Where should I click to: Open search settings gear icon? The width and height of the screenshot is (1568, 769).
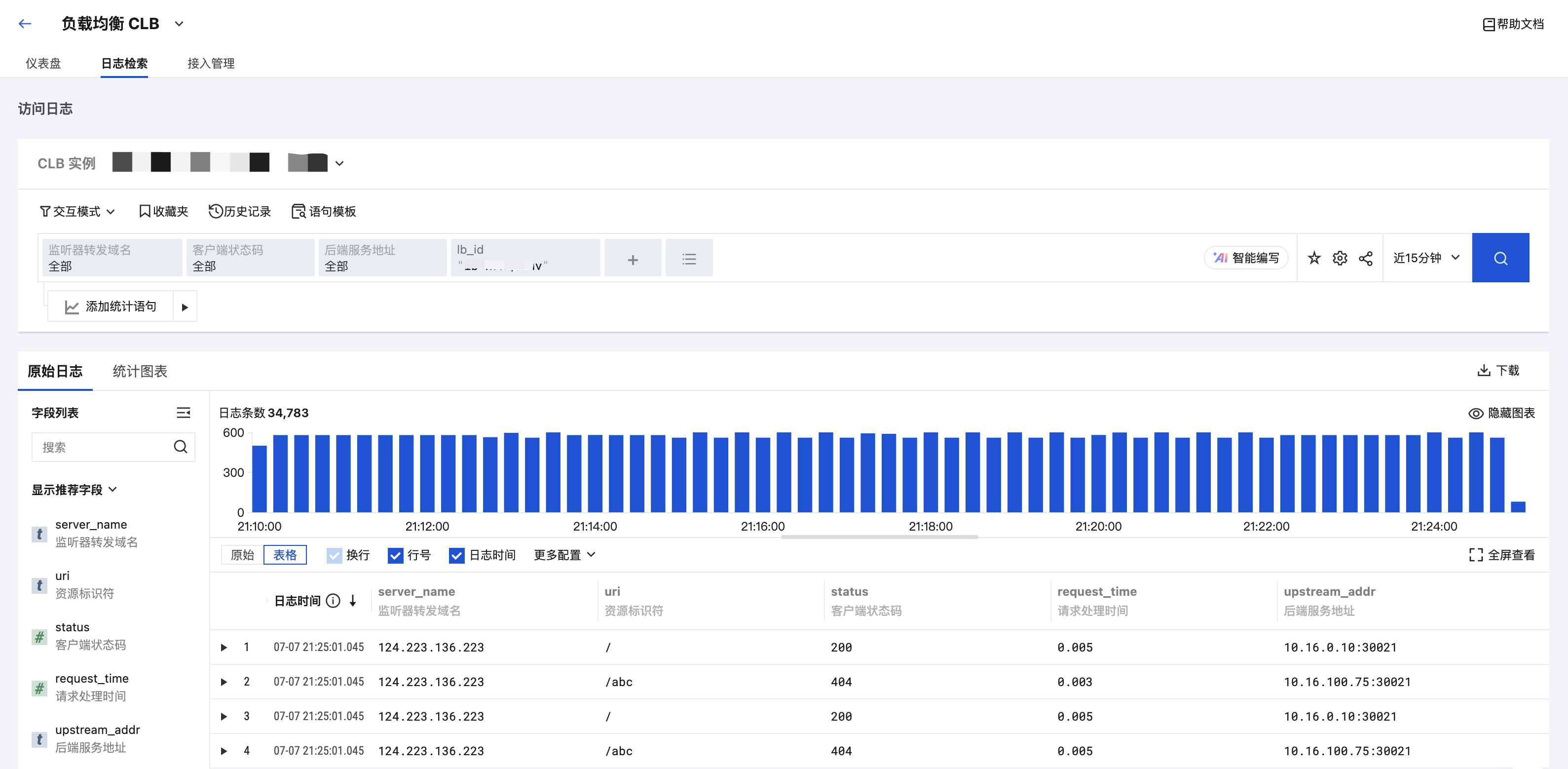tap(1340, 258)
